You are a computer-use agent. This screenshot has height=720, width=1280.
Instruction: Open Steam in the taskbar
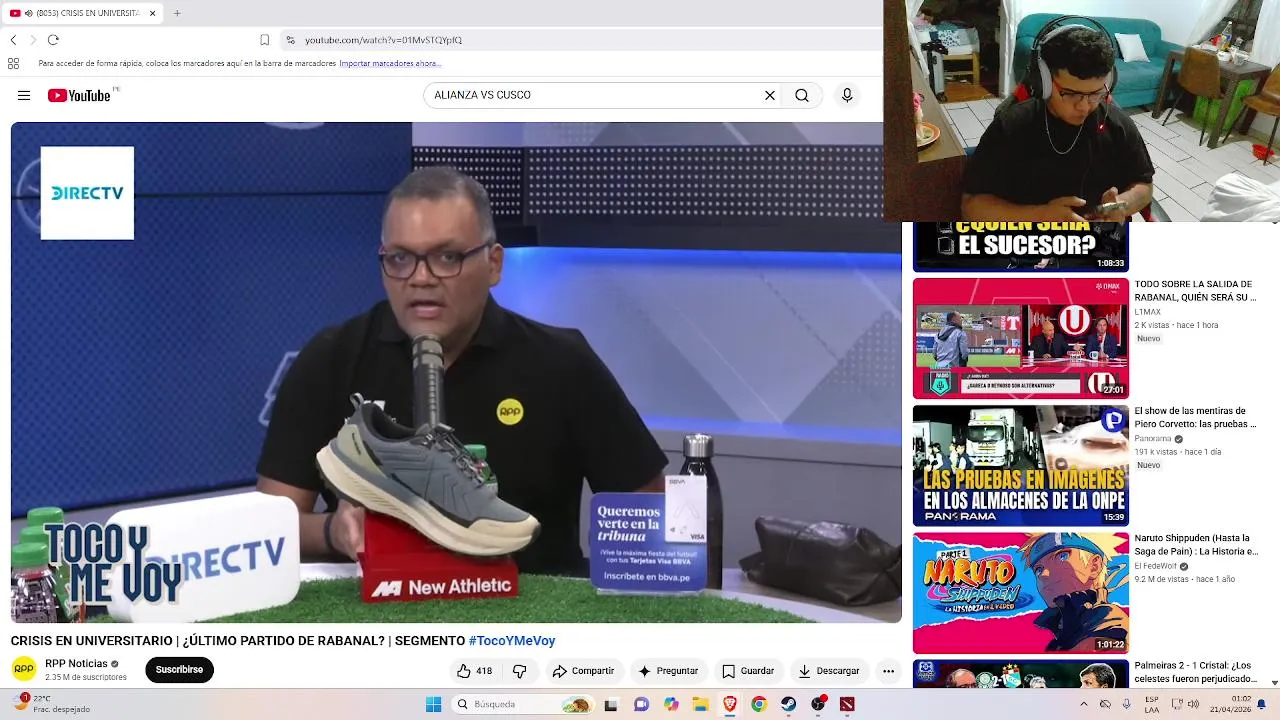[x=789, y=704]
